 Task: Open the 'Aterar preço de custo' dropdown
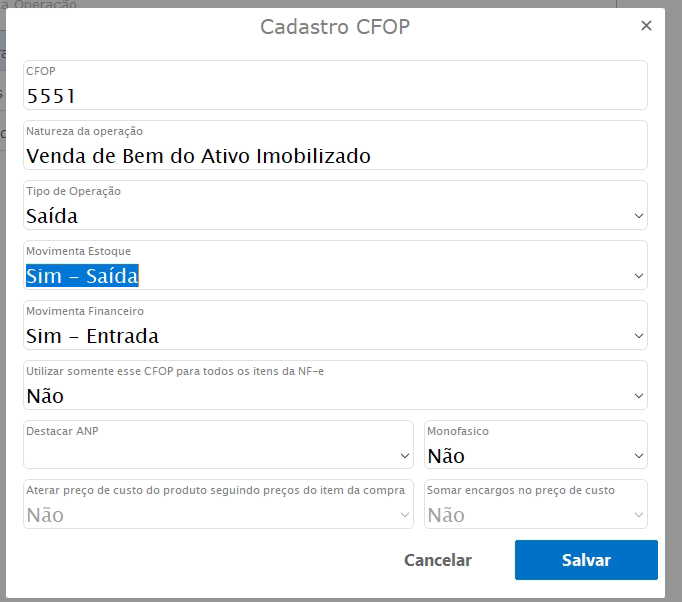coord(218,515)
